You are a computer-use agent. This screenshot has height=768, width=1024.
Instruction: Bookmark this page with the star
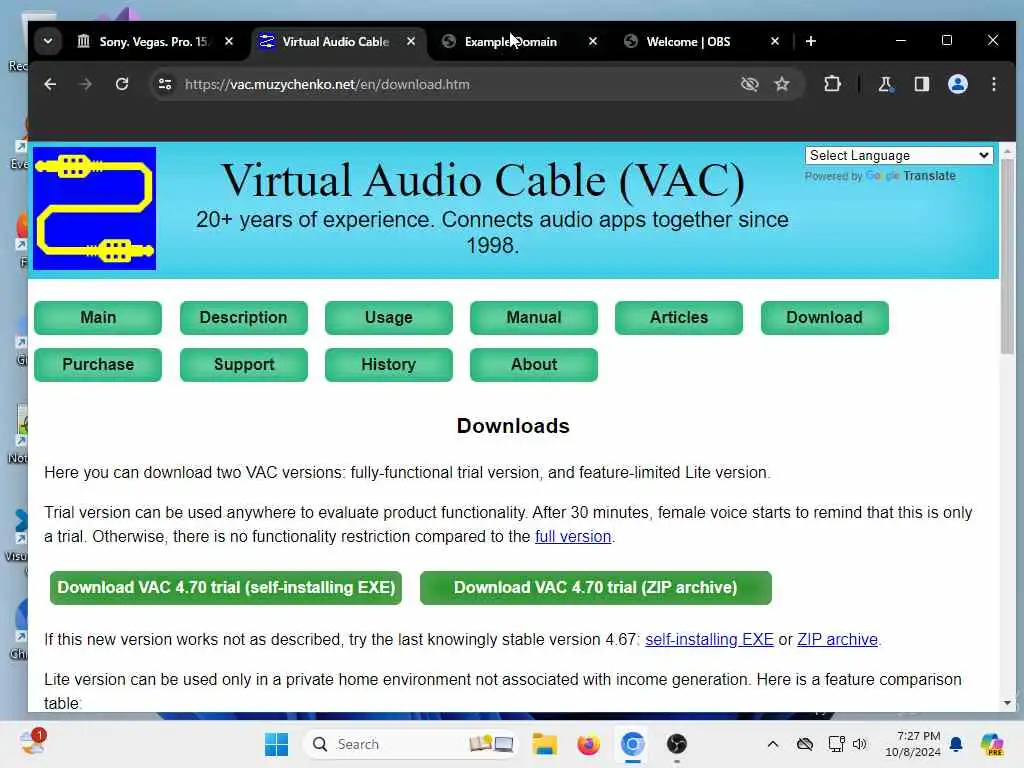pyautogui.click(x=782, y=84)
